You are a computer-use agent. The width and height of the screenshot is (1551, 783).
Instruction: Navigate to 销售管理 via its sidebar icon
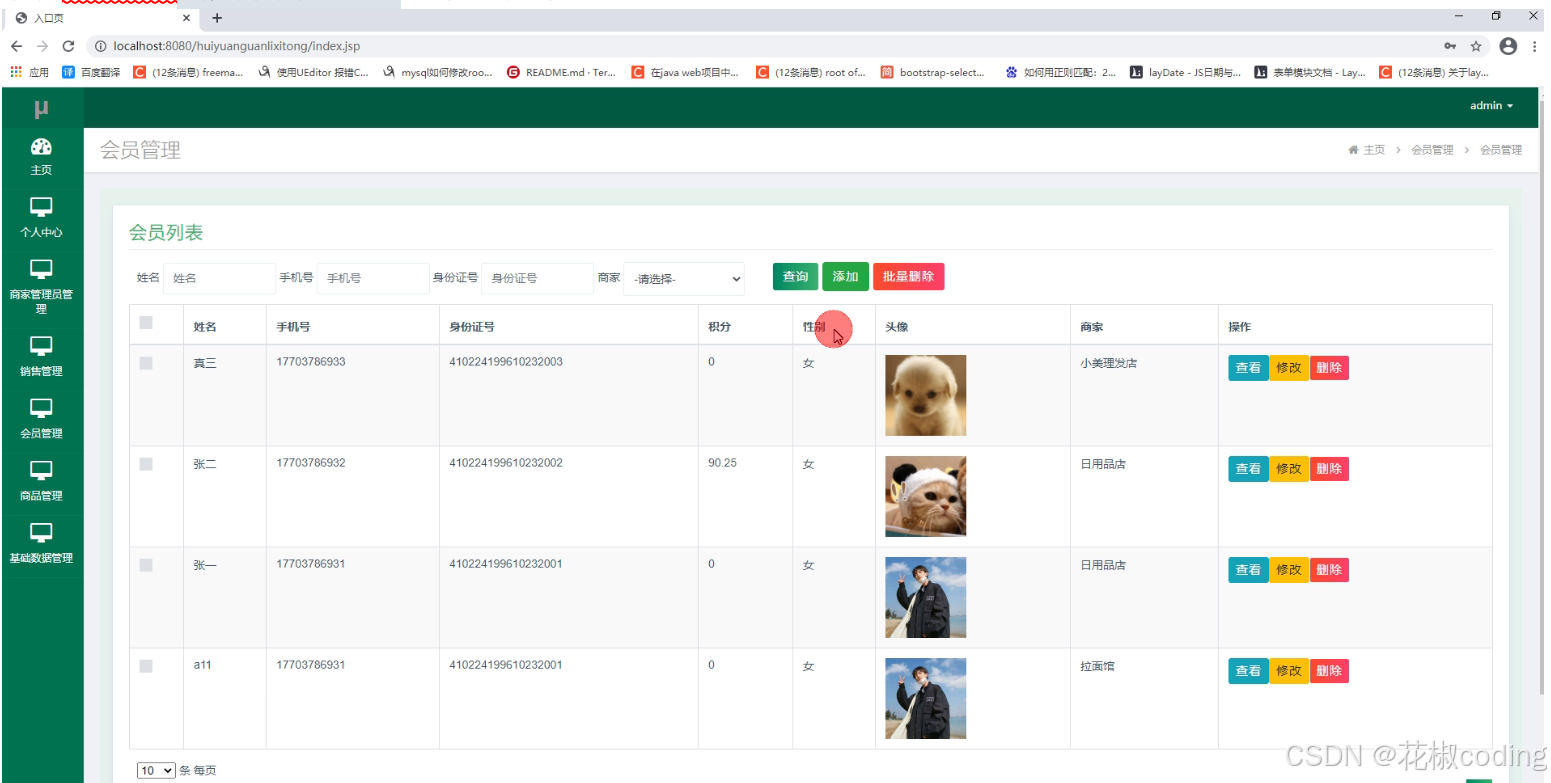[41, 356]
